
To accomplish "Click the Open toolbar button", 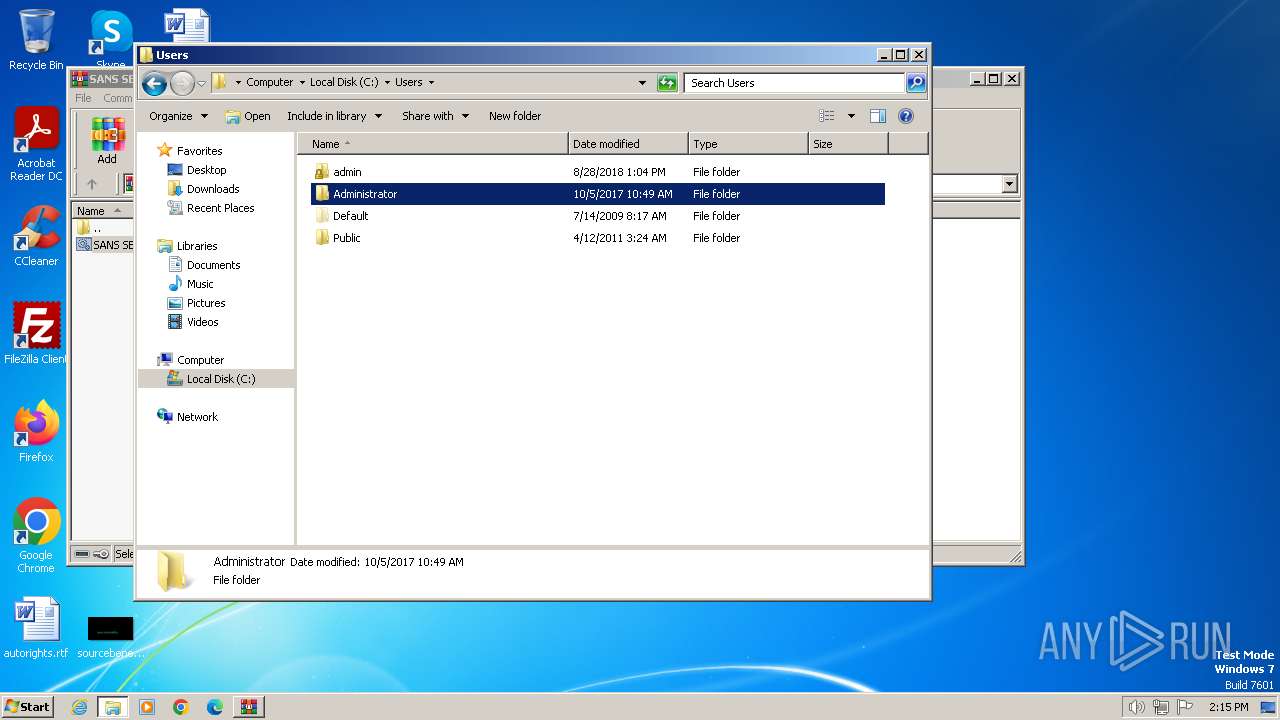I will [248, 116].
